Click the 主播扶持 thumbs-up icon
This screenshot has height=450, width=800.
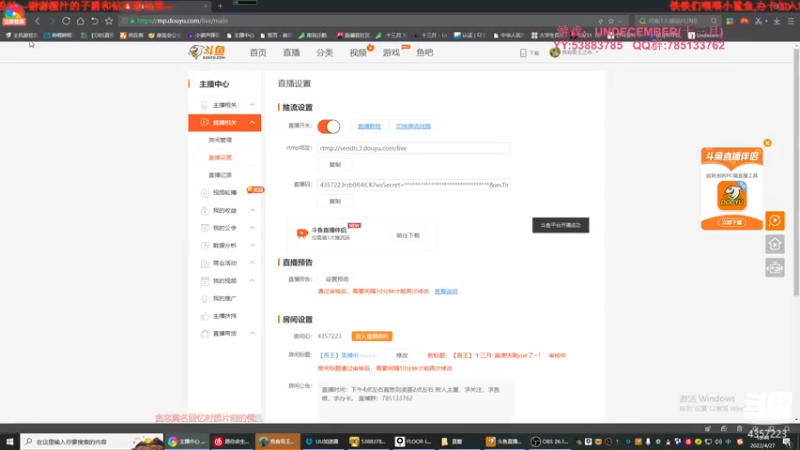(204, 316)
